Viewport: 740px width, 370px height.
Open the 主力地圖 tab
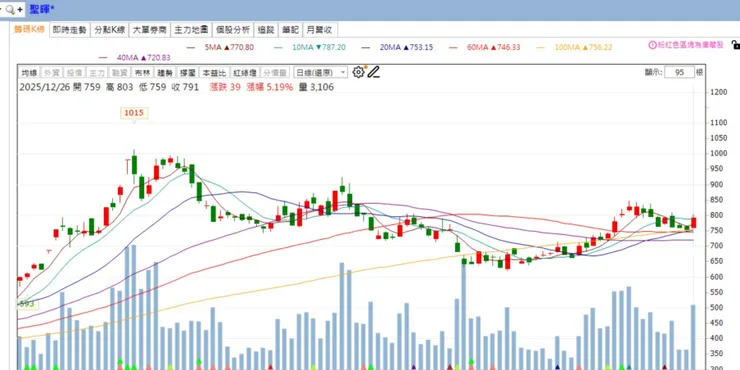pos(191,30)
